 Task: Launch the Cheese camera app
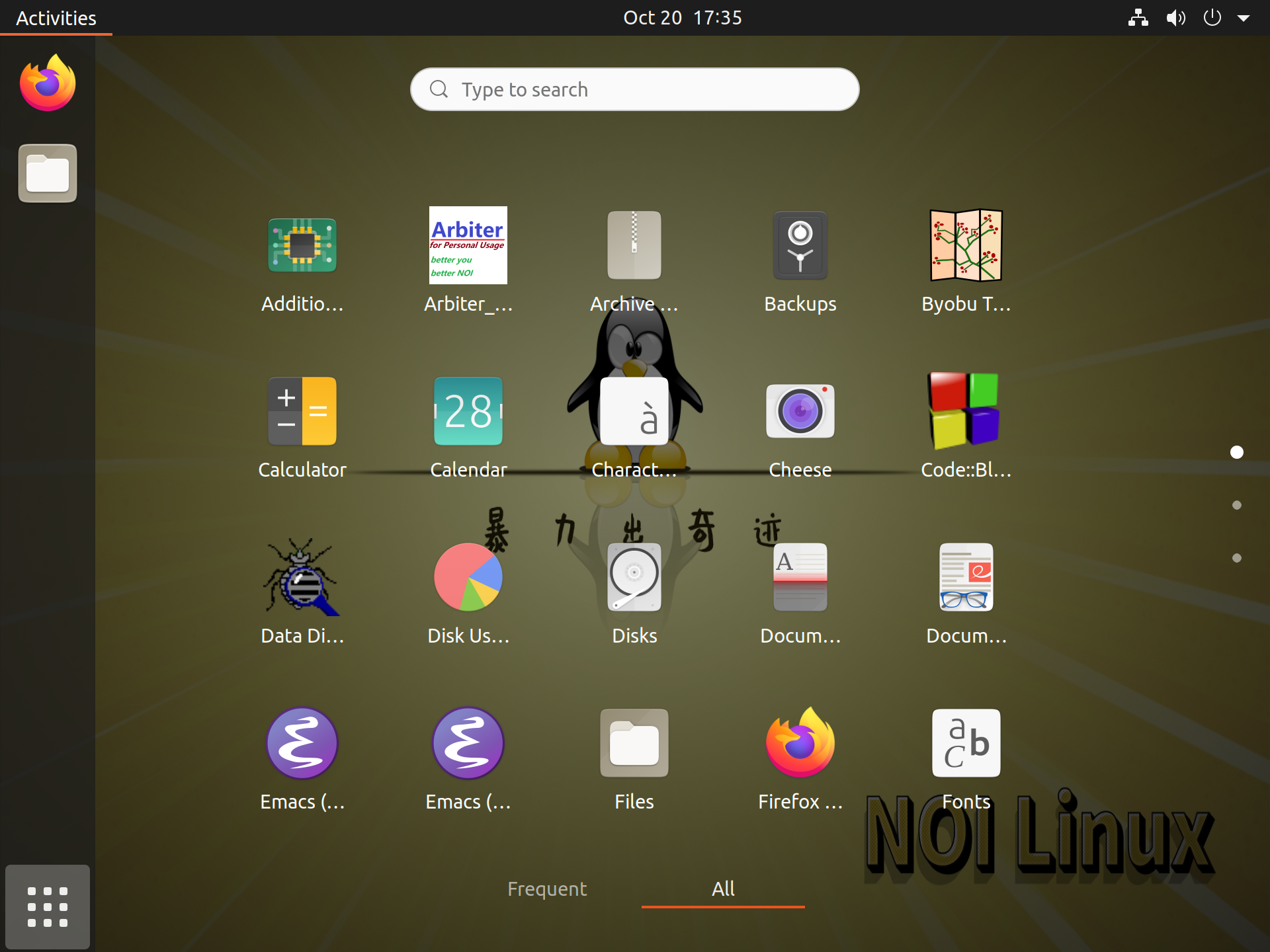pos(800,411)
